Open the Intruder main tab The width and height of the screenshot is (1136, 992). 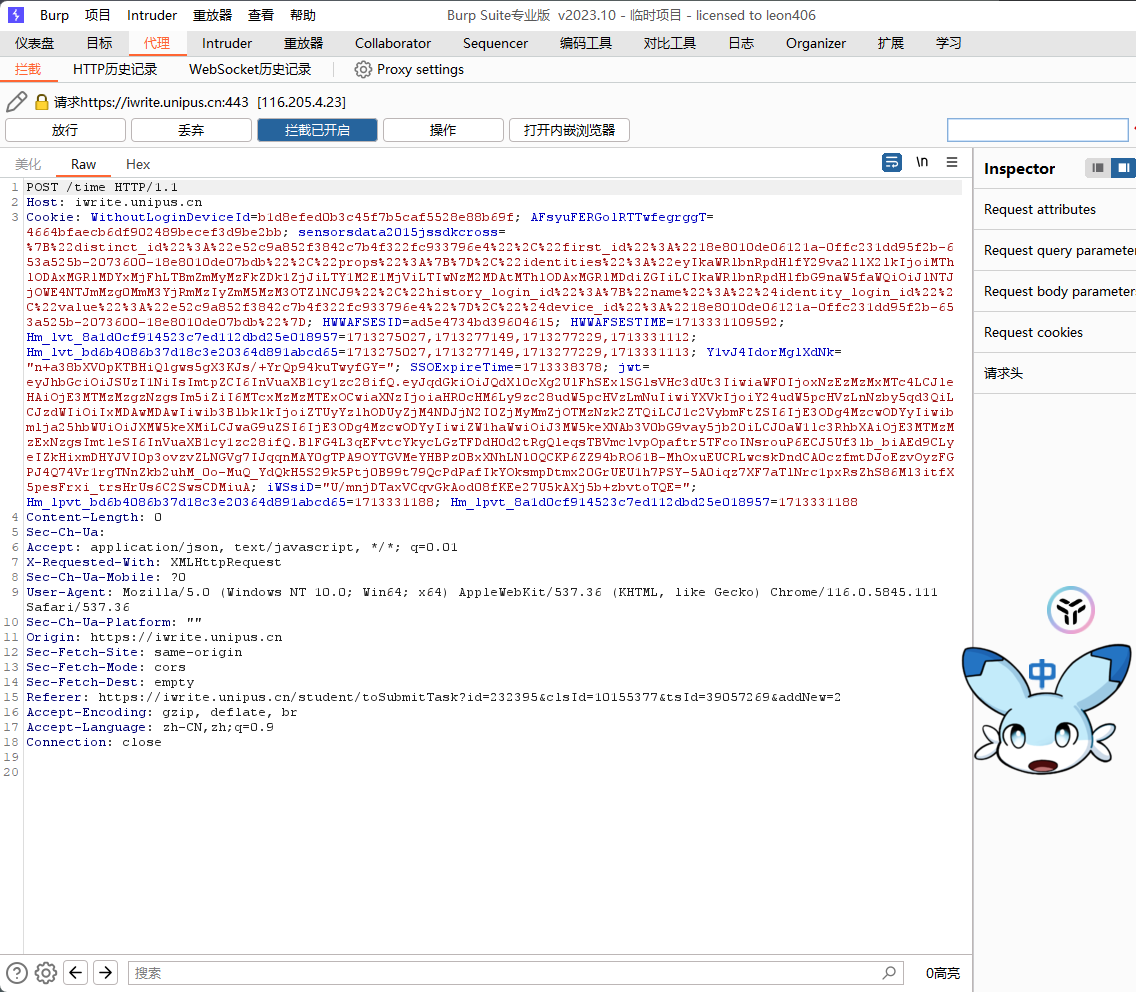click(227, 43)
